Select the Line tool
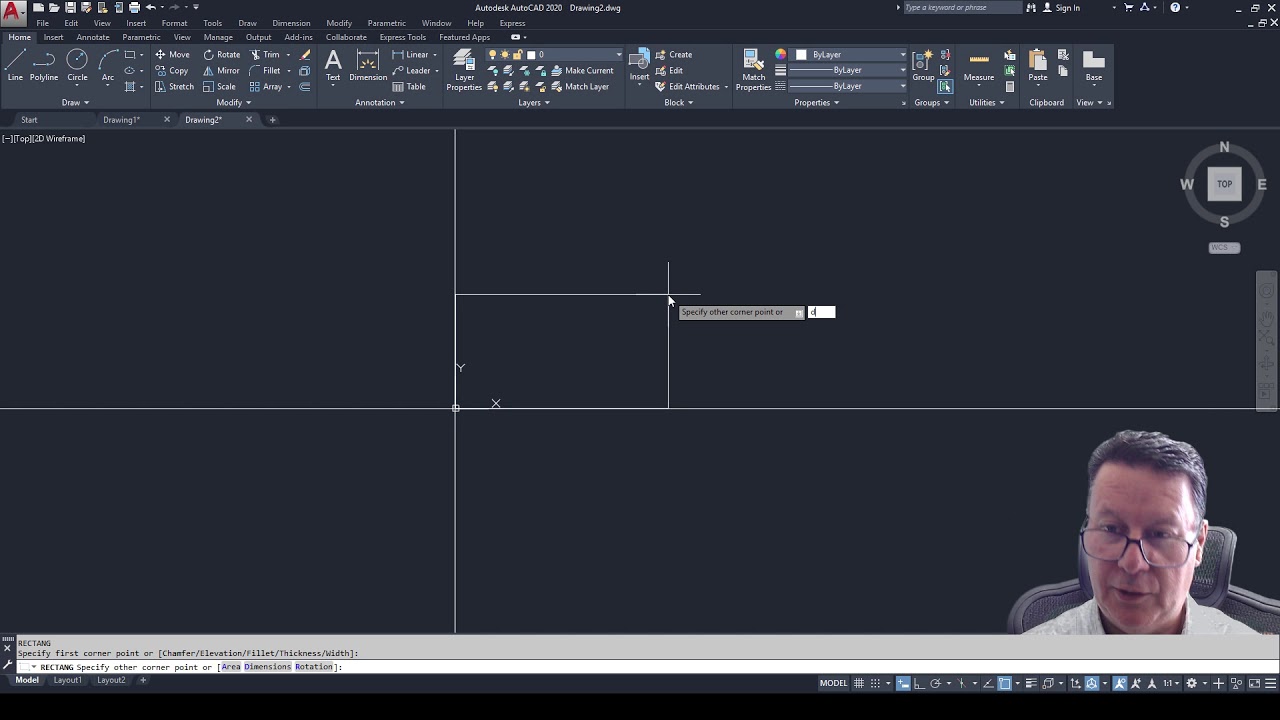This screenshot has width=1280, height=720. (x=15, y=66)
